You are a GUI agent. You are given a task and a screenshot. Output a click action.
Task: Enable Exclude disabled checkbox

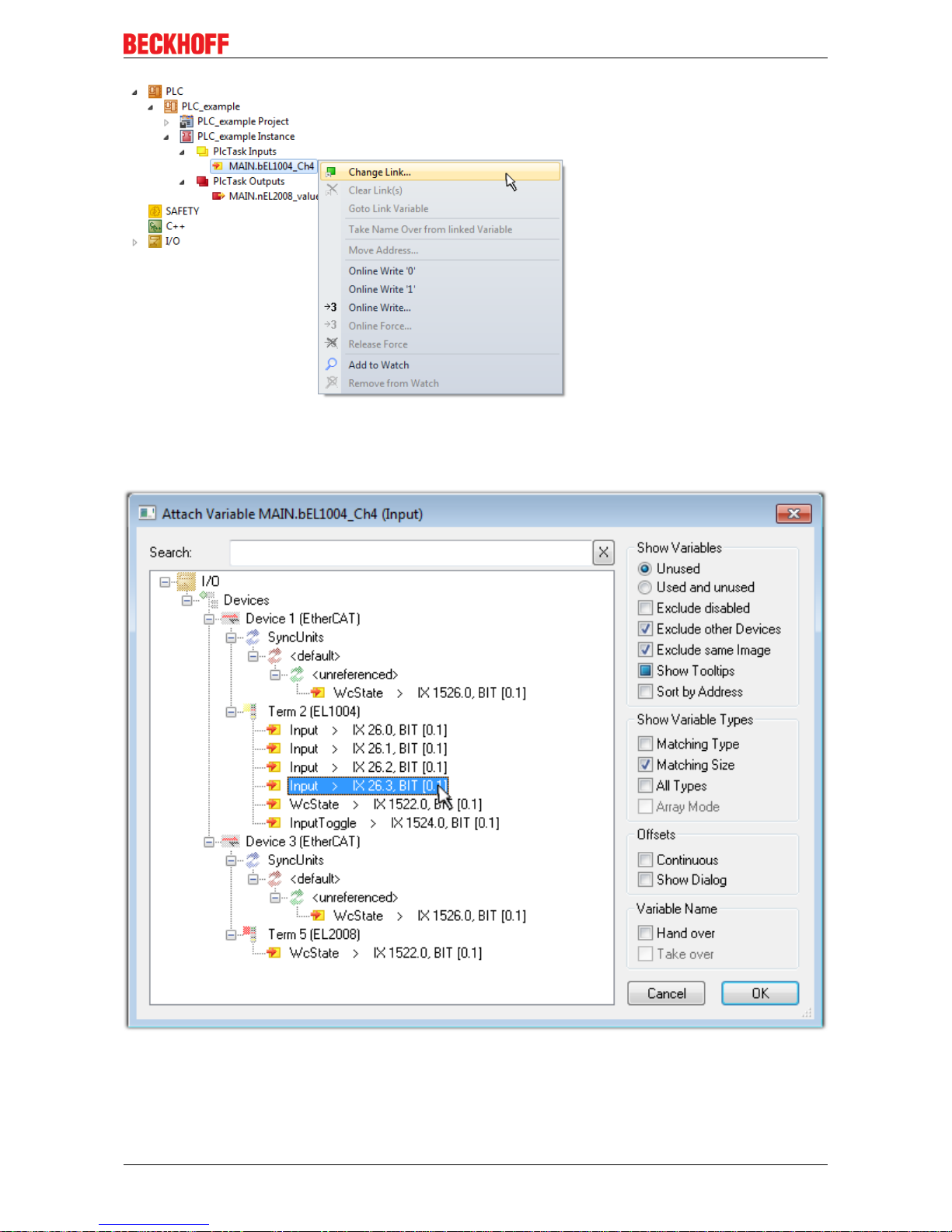coord(645,608)
